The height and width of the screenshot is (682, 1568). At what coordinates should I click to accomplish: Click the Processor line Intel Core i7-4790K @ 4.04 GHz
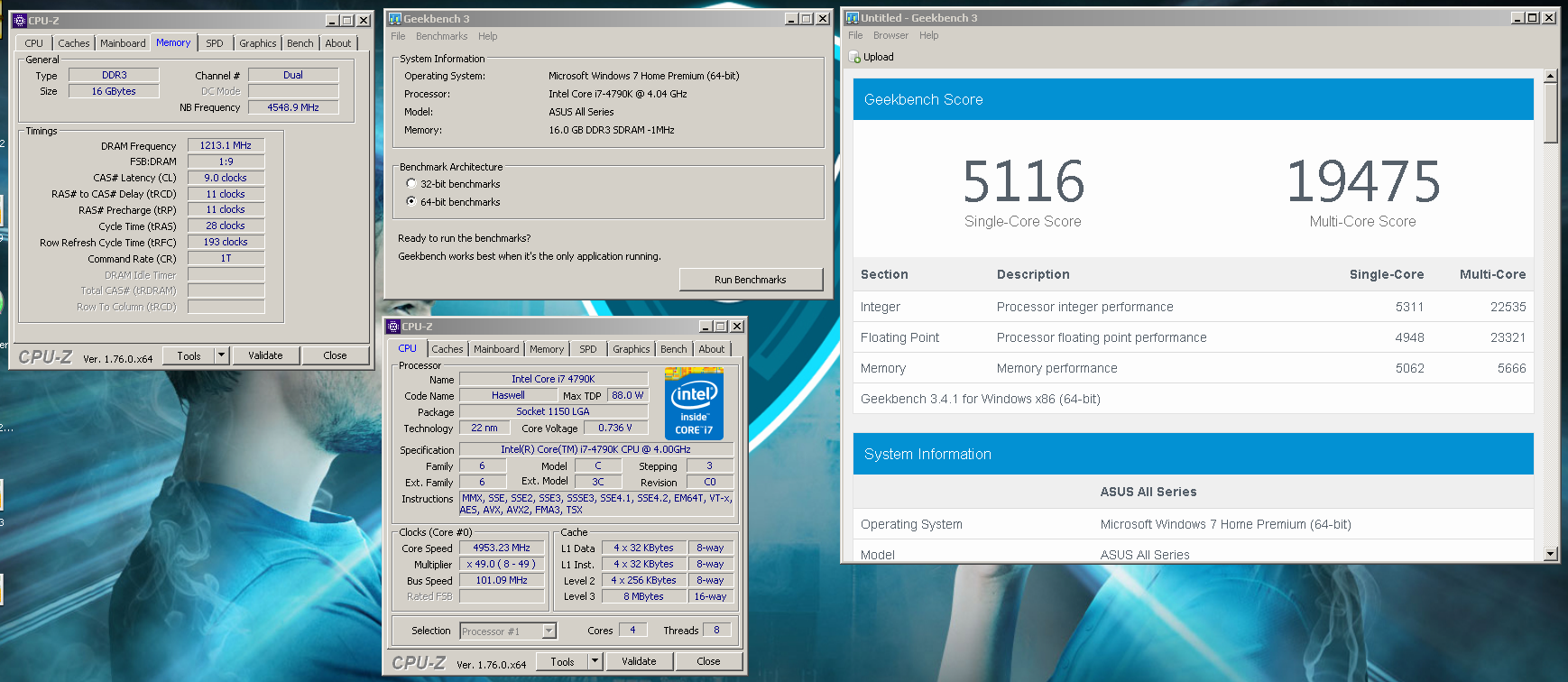617,94
